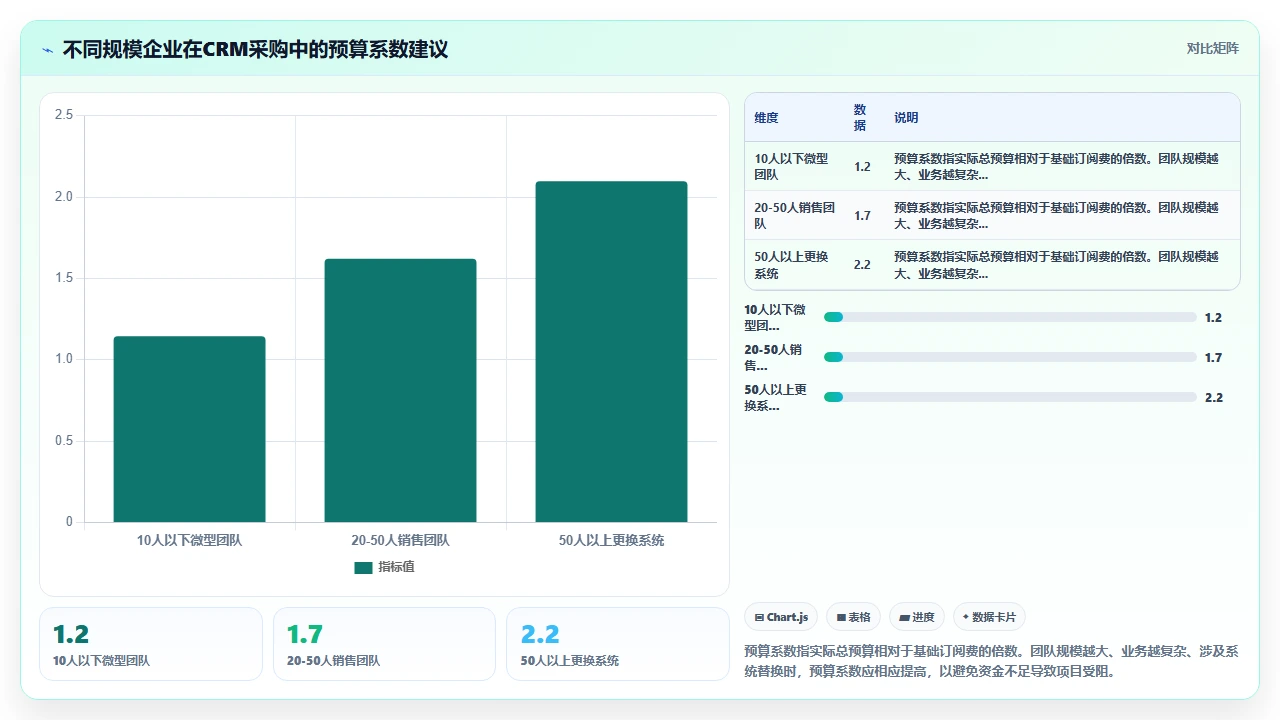
Task: Click the 10人以下微型团队 bar in chart
Action: click(189, 429)
